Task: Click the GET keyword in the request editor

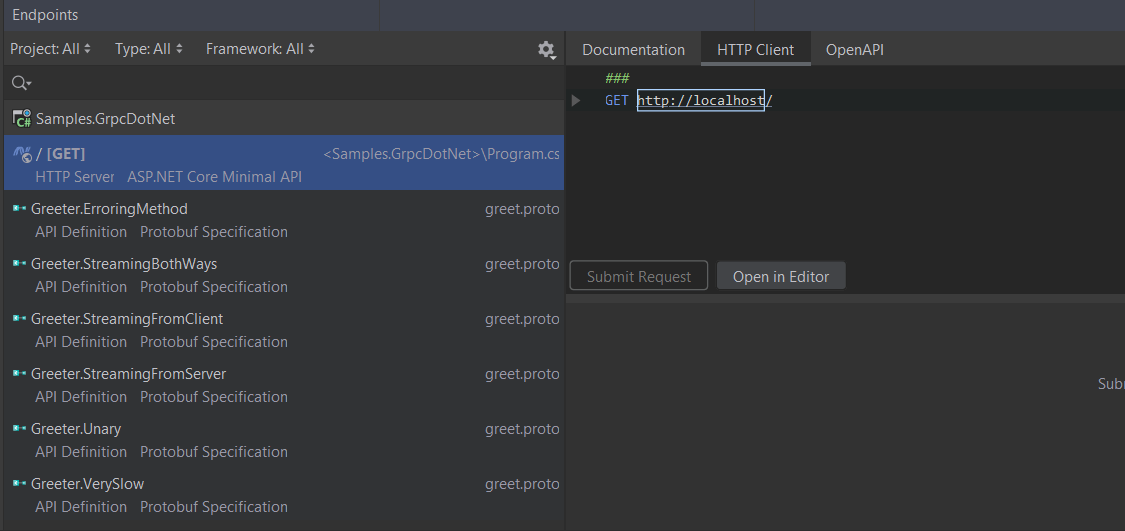Action: click(616, 100)
